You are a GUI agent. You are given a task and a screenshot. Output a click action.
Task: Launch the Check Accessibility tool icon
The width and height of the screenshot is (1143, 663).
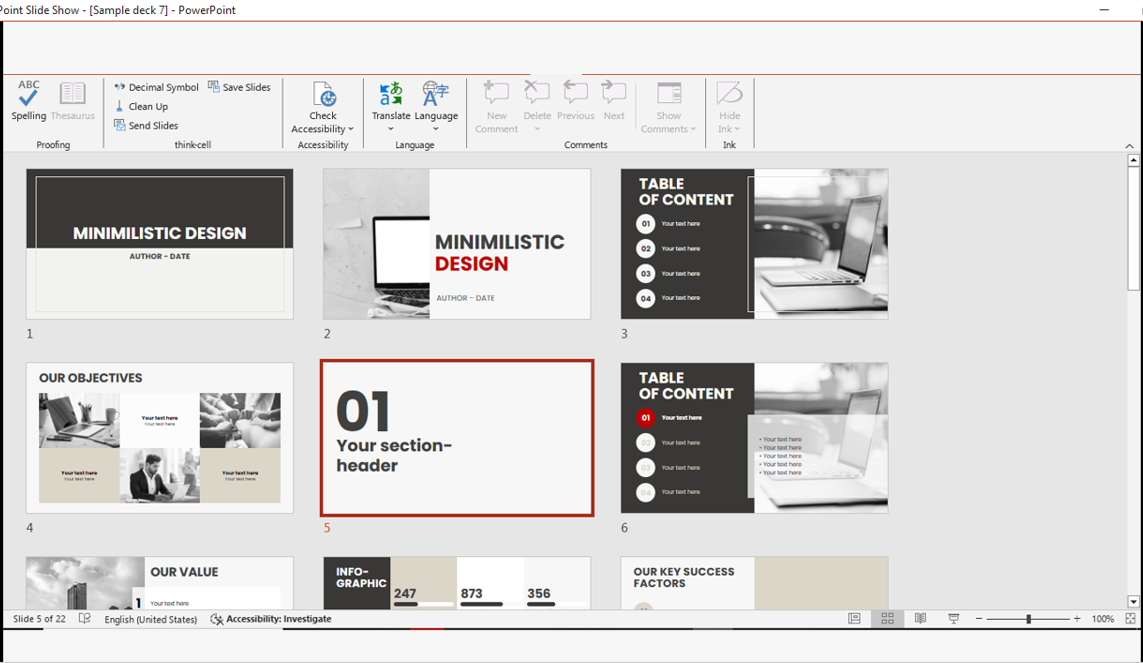(x=323, y=94)
